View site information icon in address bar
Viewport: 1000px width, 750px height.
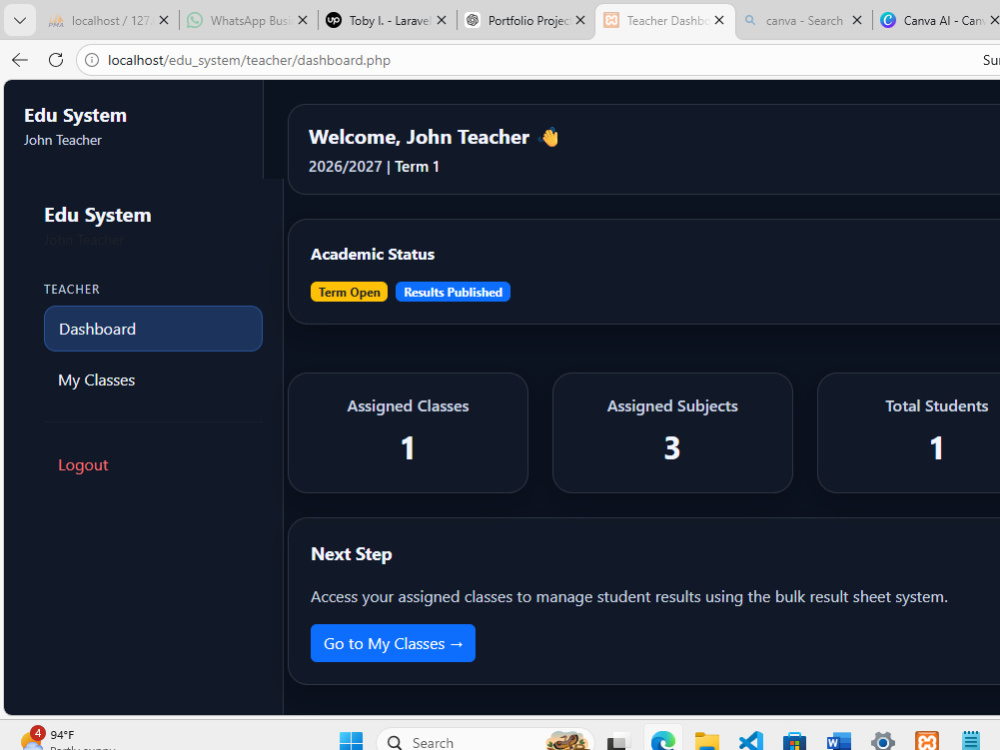point(92,60)
